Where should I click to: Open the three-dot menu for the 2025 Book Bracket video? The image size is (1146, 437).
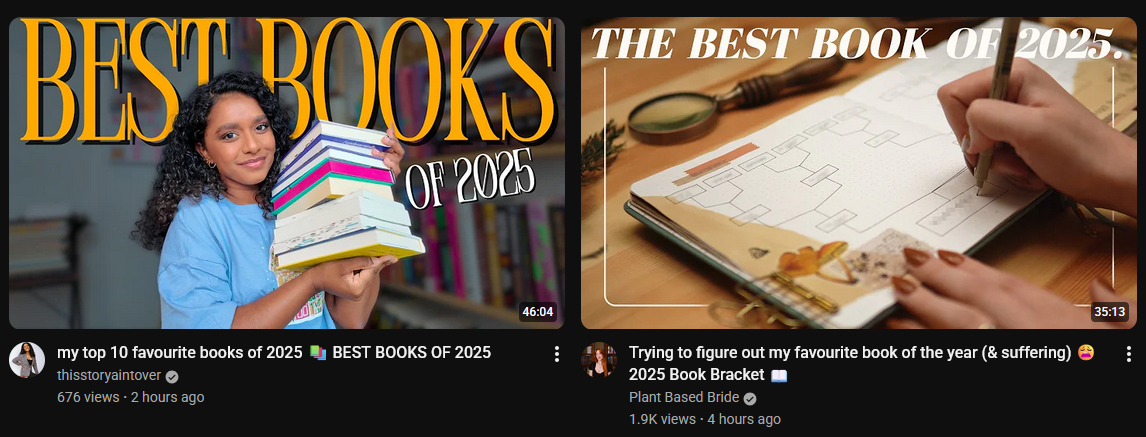(1128, 354)
